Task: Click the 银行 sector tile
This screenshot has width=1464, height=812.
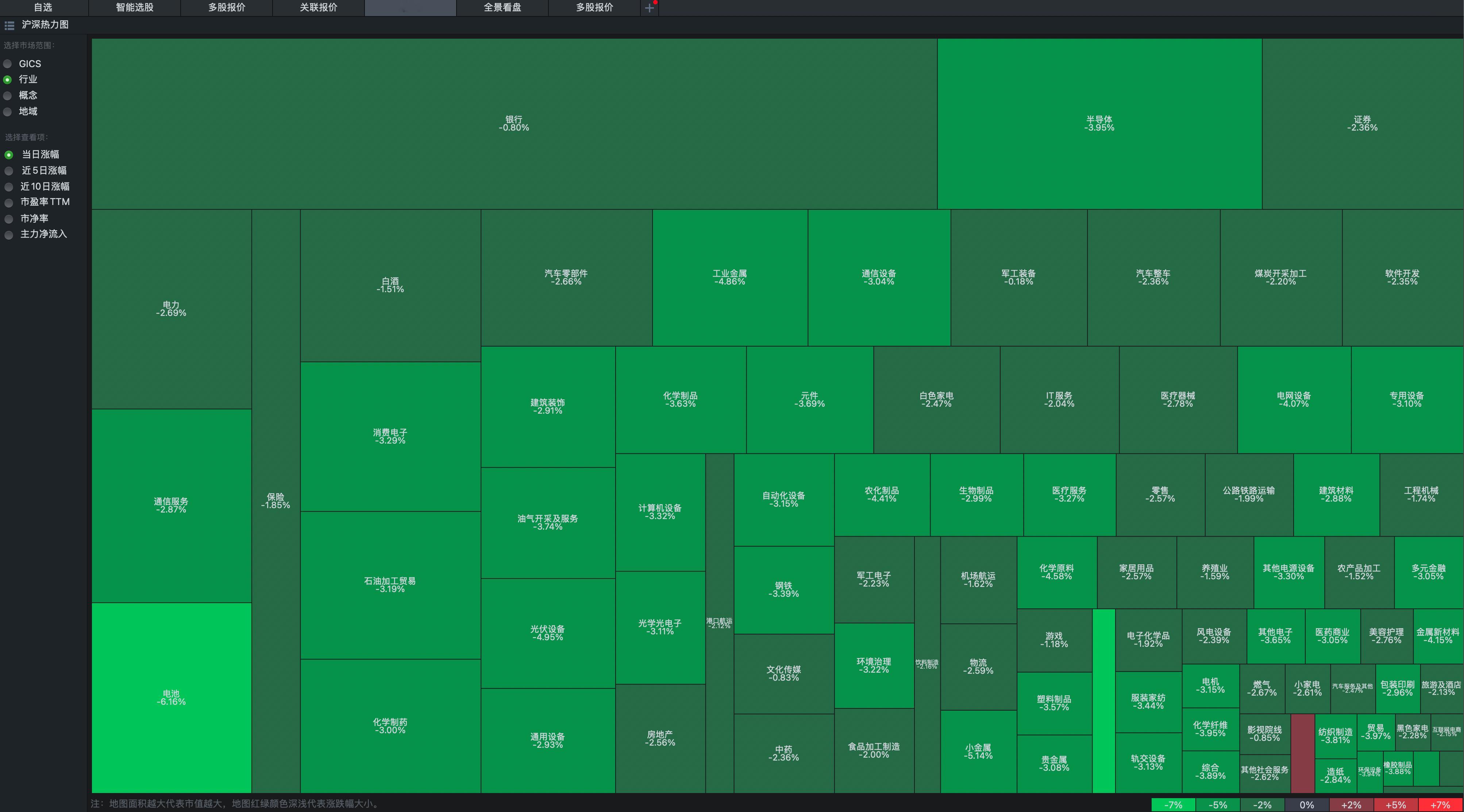Action: pos(514,123)
